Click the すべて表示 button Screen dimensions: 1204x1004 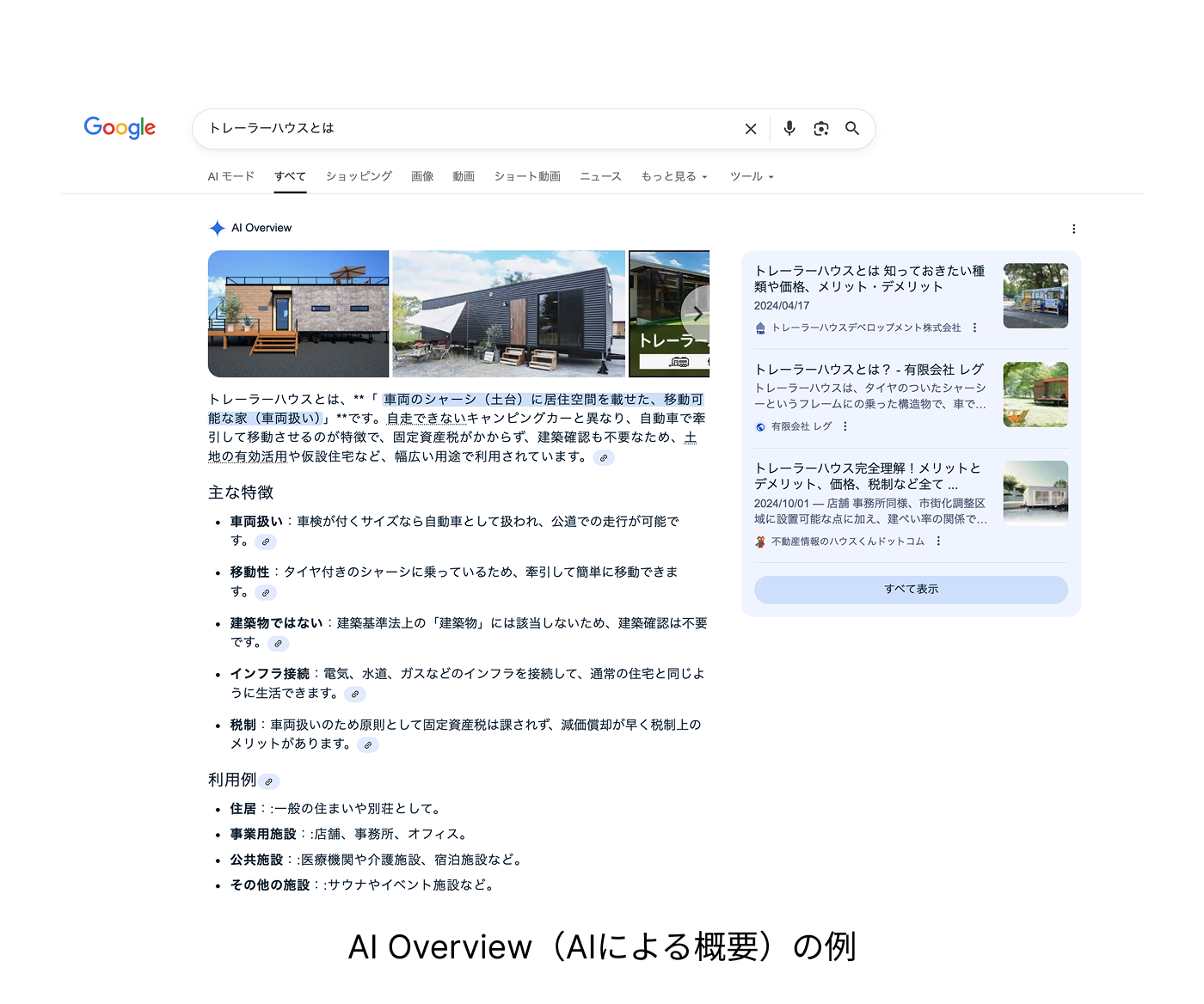click(911, 590)
